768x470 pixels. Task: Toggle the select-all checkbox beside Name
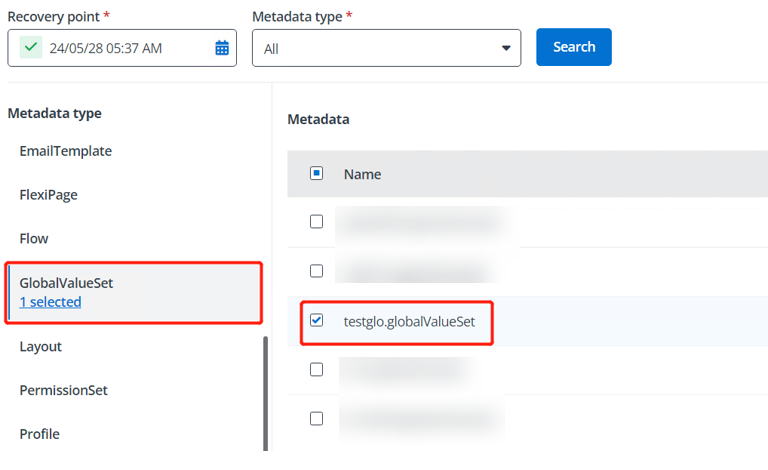[316, 173]
